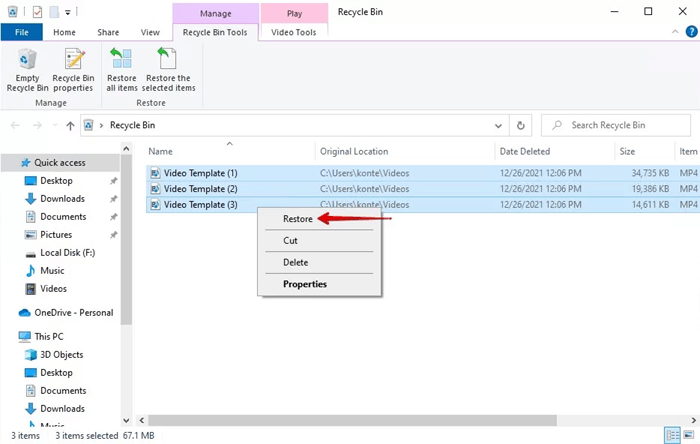The width and height of the screenshot is (700, 444).
Task: Select This PC in navigation pane
Action: (x=49, y=336)
